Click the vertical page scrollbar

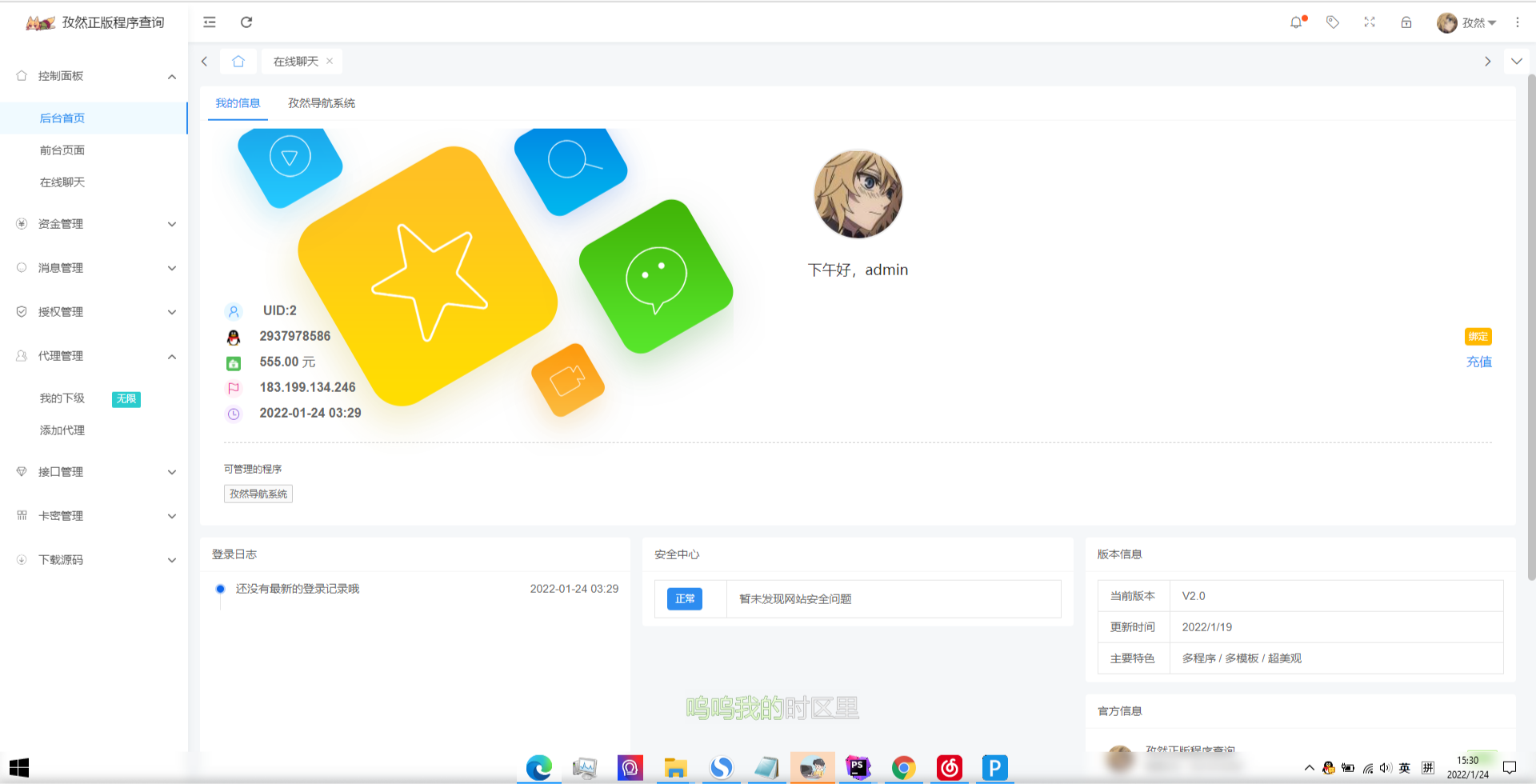pyautogui.click(x=1531, y=320)
